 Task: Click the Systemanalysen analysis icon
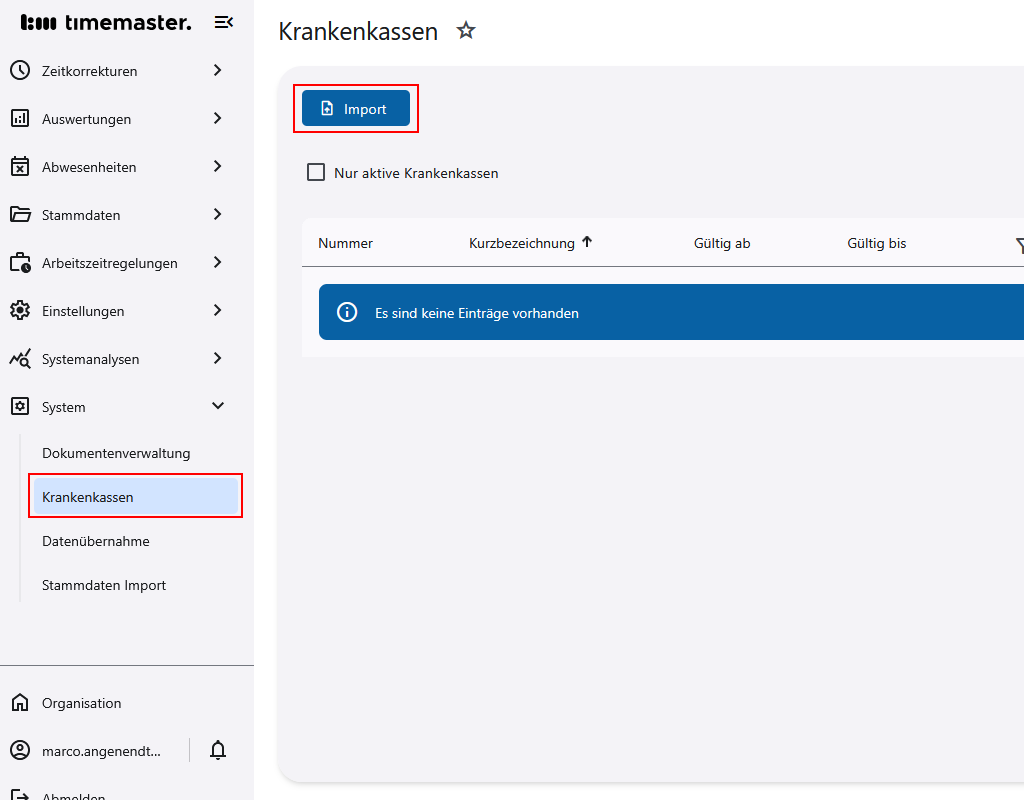(20, 358)
